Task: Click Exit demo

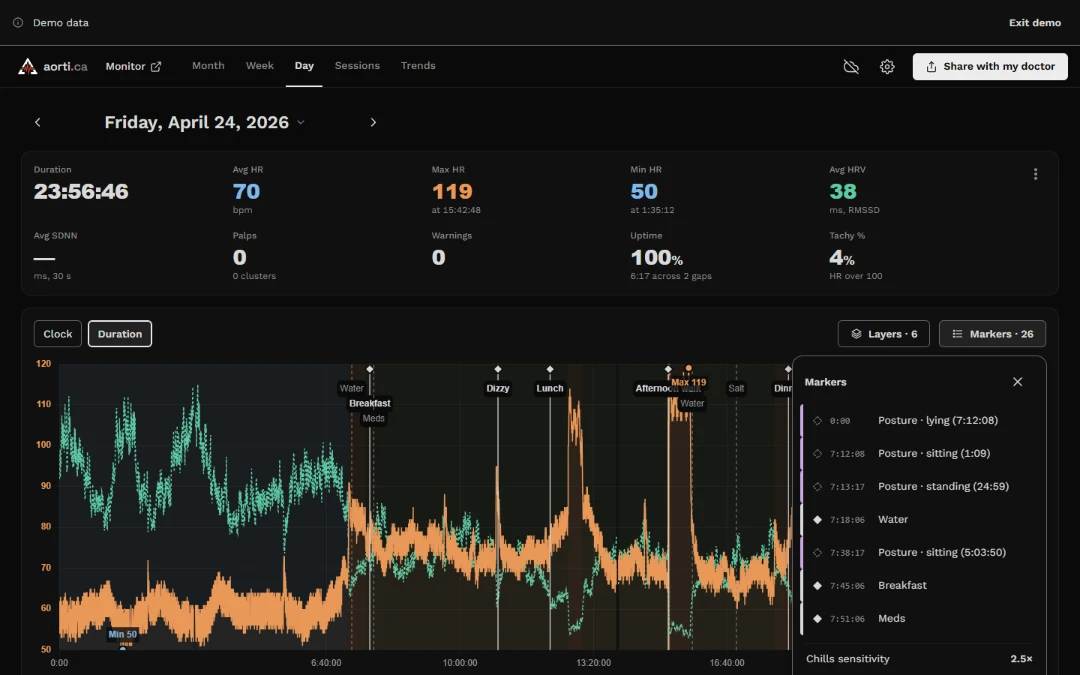Action: (x=1035, y=23)
